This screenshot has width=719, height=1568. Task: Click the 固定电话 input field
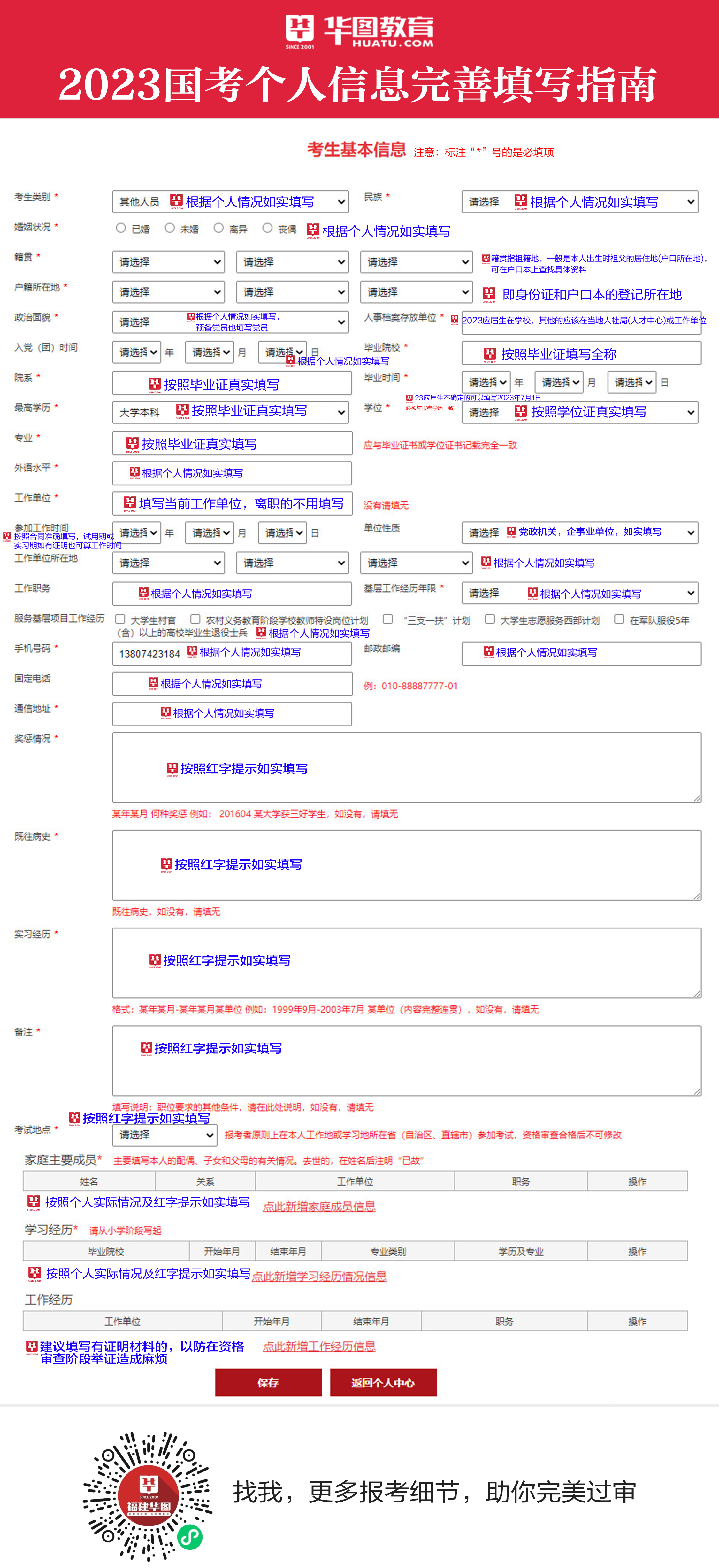(232, 684)
